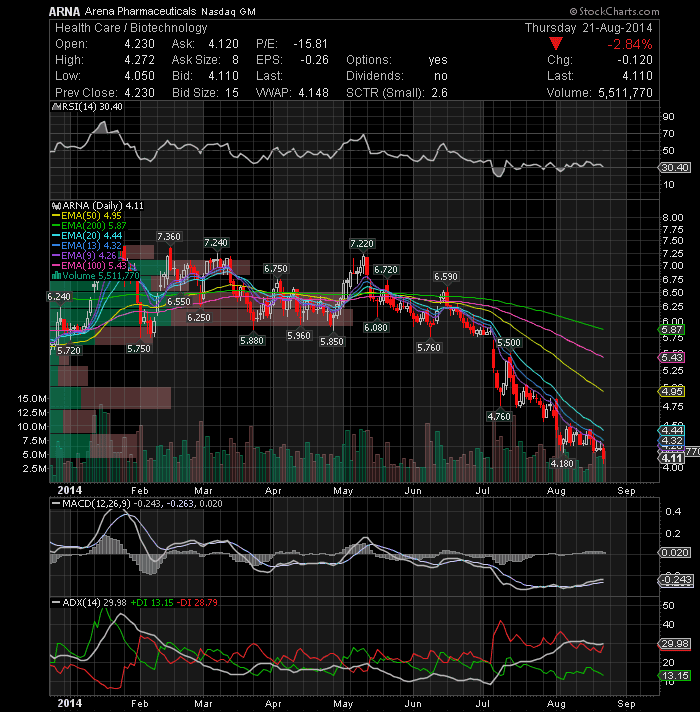This screenshot has width=700, height=712.
Task: Click the 4.760 low price label
Action: click(x=499, y=416)
